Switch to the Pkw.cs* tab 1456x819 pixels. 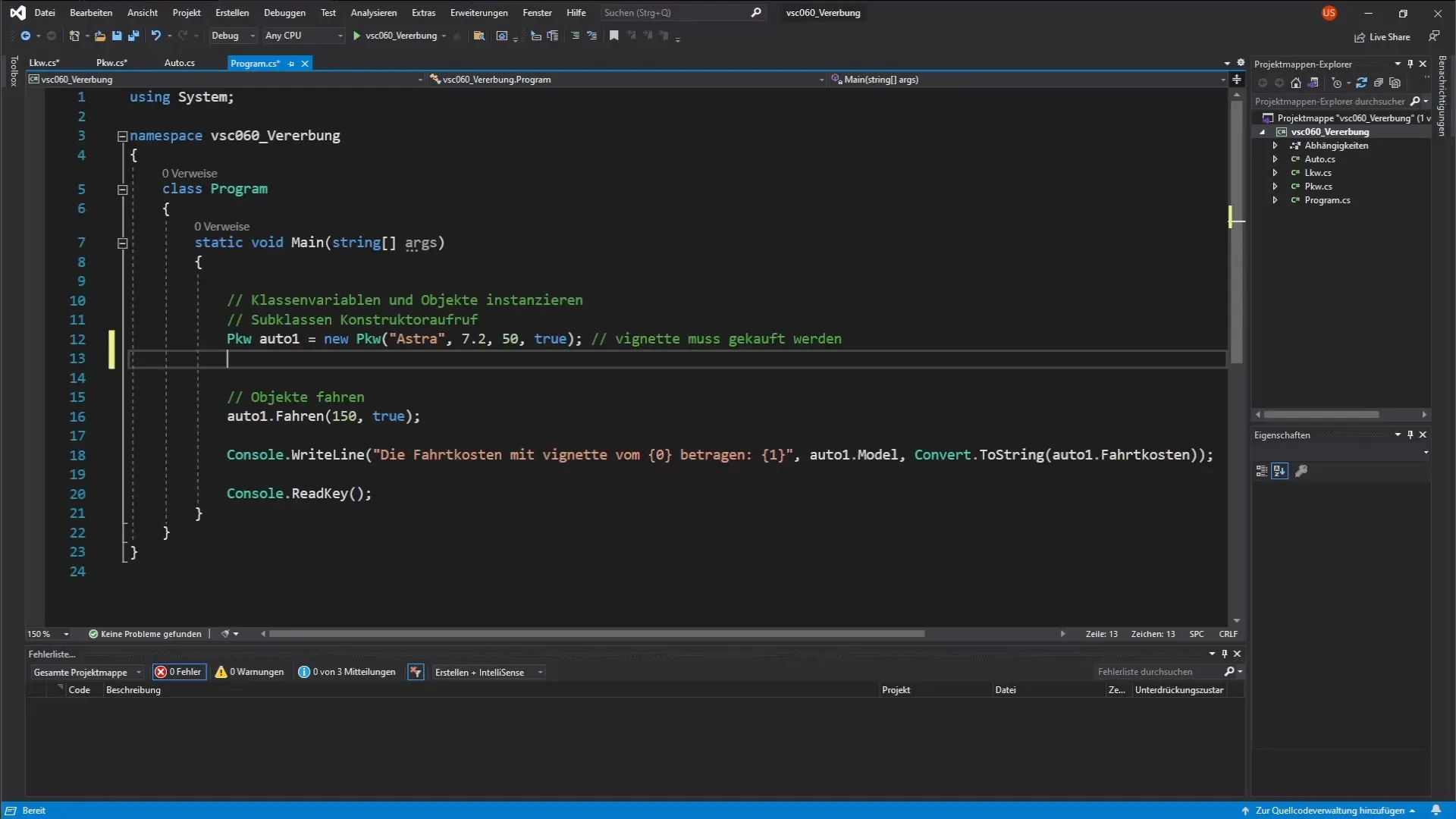pos(111,63)
